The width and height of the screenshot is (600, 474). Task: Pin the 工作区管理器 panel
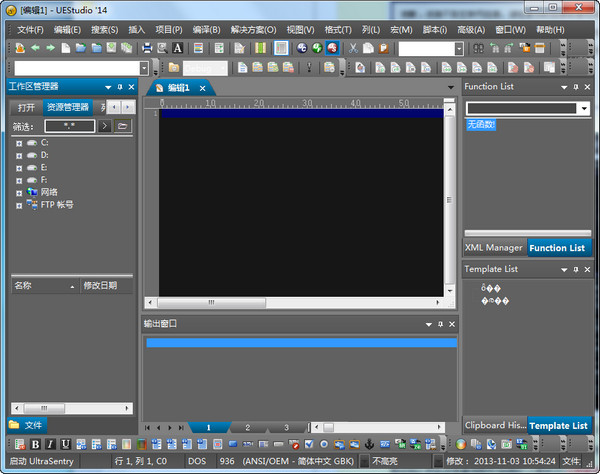(120, 87)
